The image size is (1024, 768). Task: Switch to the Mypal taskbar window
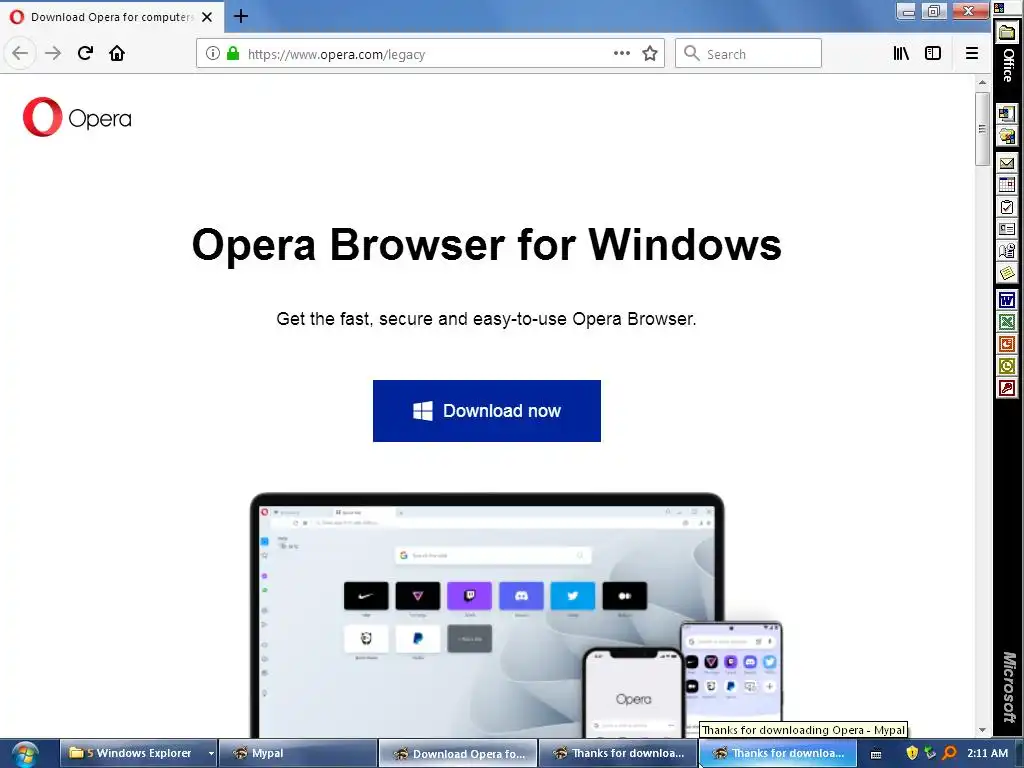297,753
